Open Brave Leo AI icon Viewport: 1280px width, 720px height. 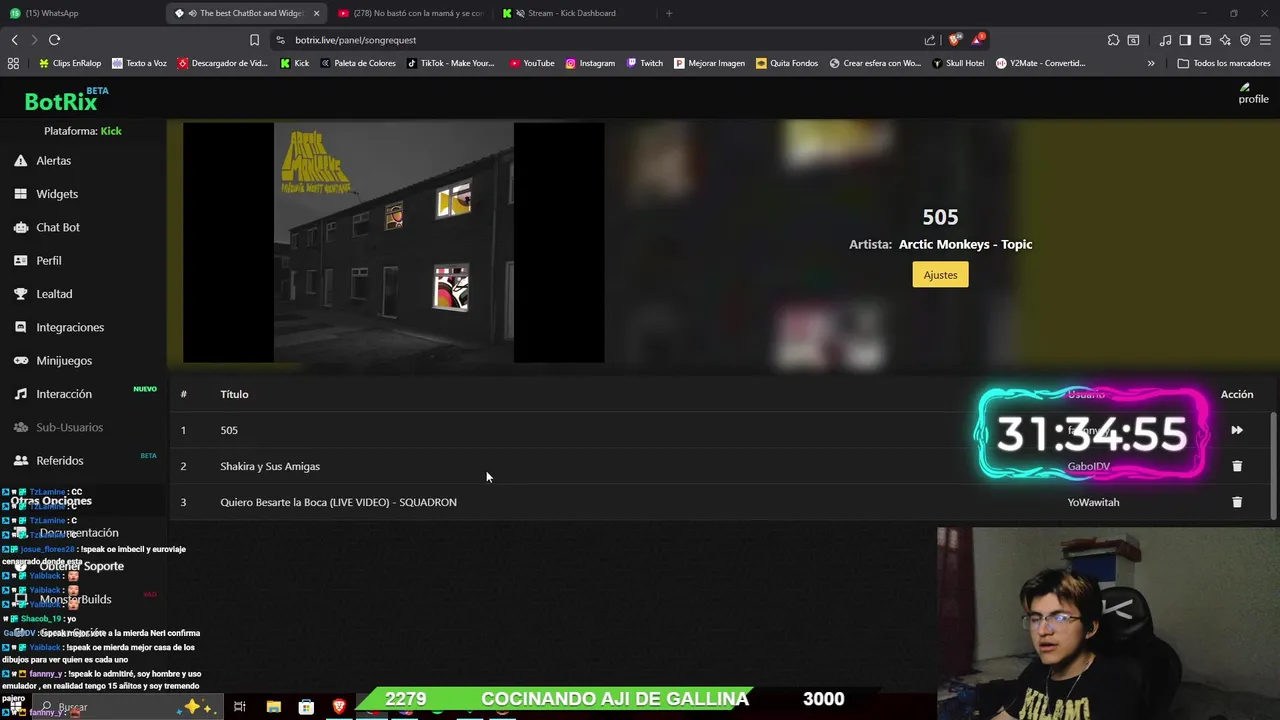click(x=1225, y=40)
